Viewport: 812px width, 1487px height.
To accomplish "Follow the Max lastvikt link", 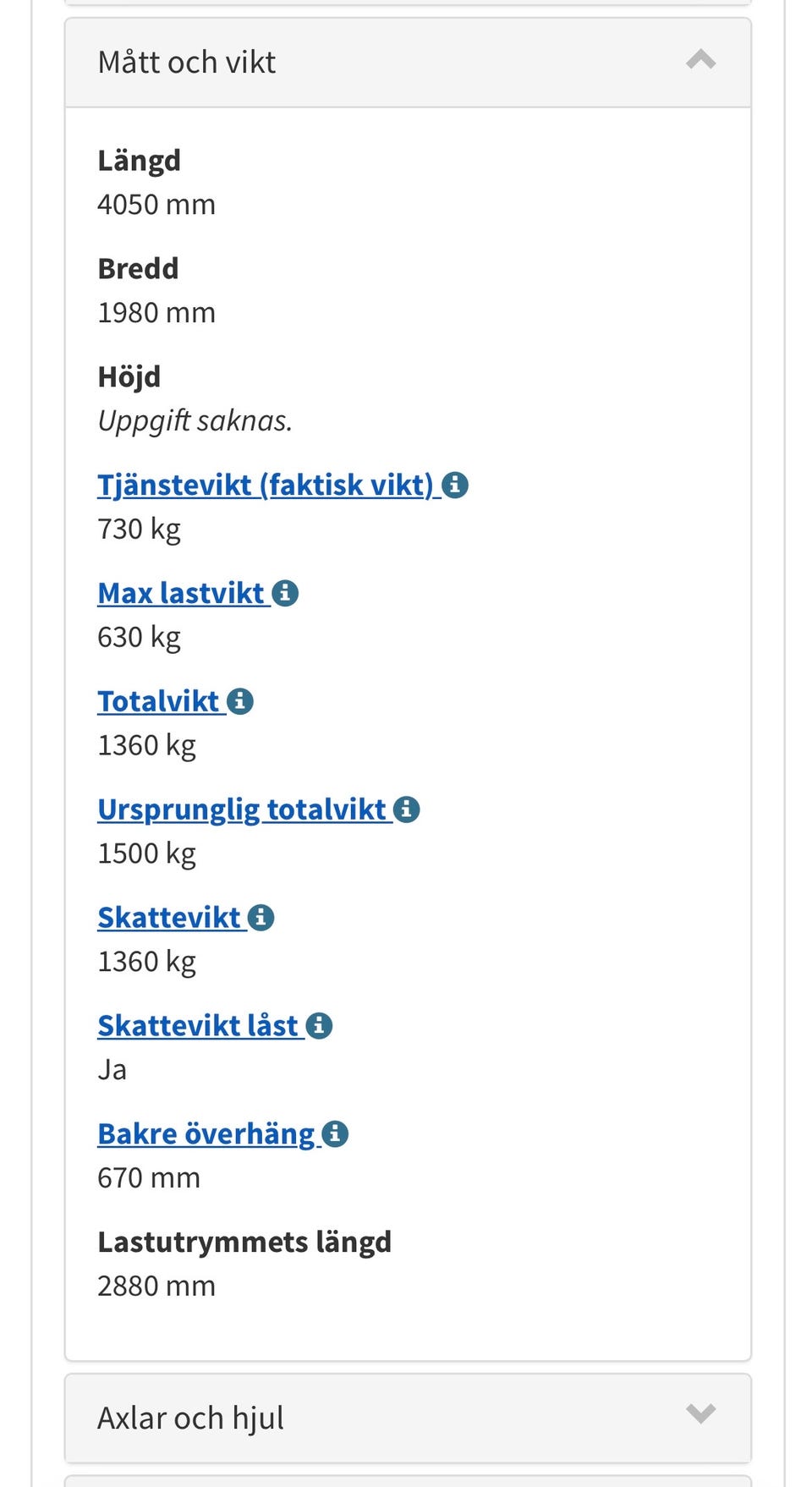I will click(x=181, y=594).
